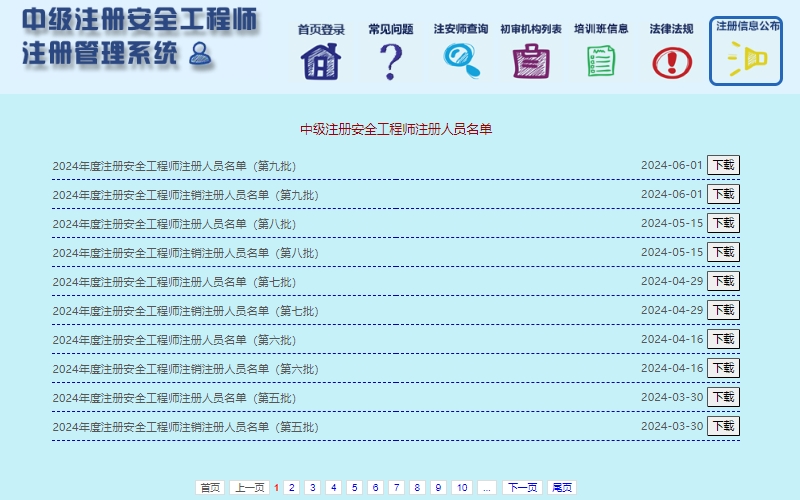Open 法律法规 exclamation icon

click(671, 62)
